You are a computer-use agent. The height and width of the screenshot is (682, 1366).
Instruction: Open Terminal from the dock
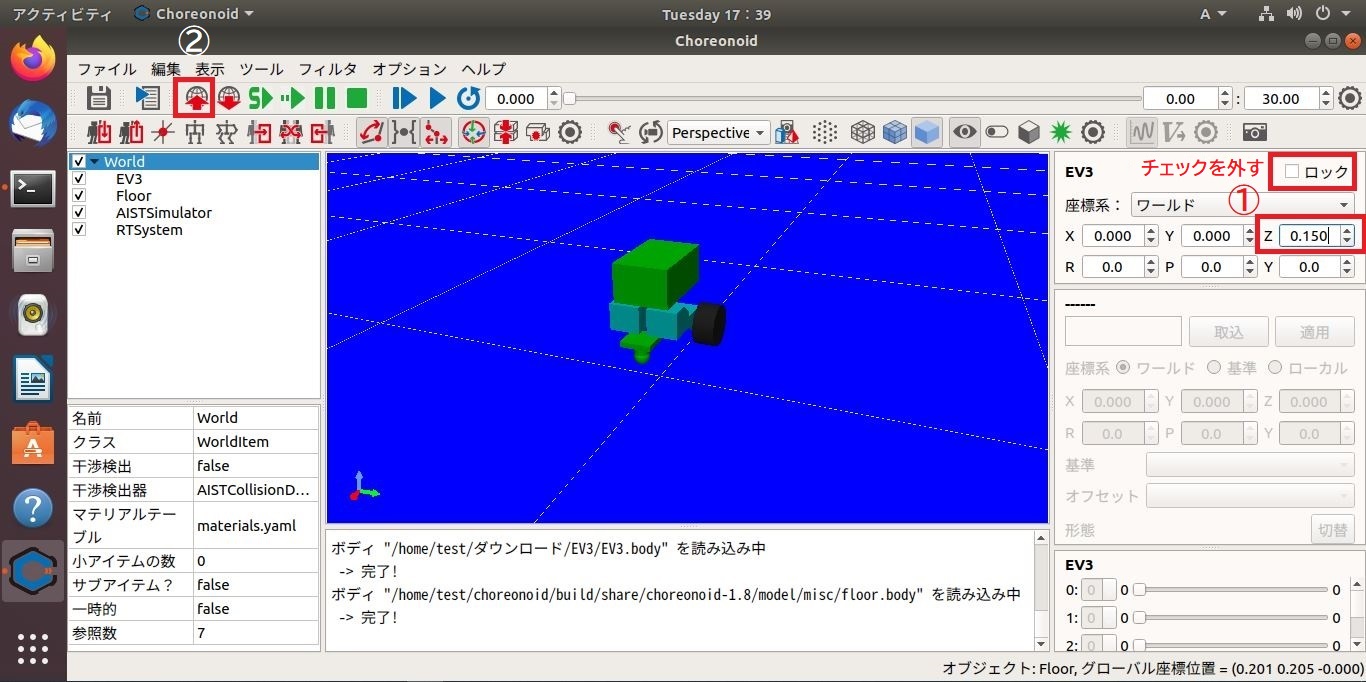[33, 189]
